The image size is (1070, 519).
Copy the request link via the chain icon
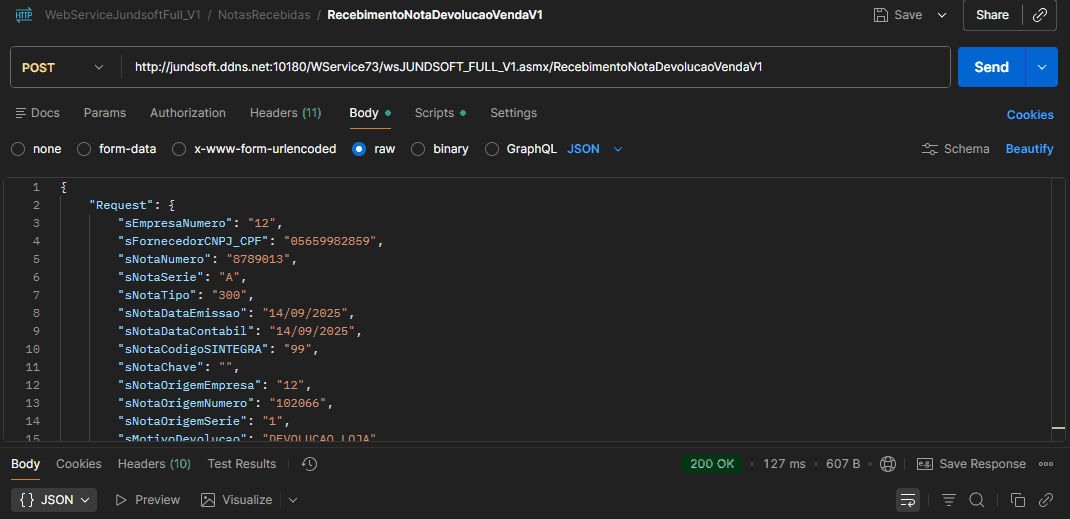point(1041,15)
